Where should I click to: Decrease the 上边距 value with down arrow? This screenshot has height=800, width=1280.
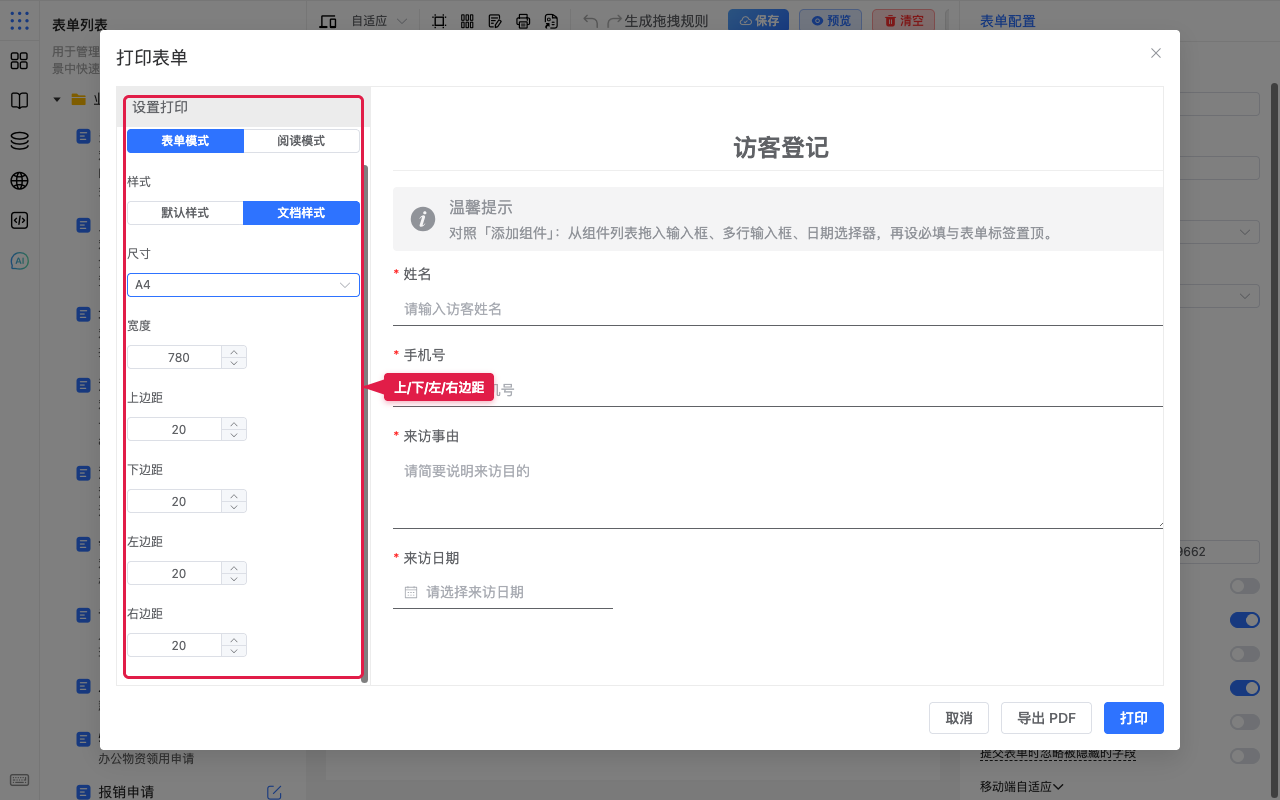tap(234, 435)
